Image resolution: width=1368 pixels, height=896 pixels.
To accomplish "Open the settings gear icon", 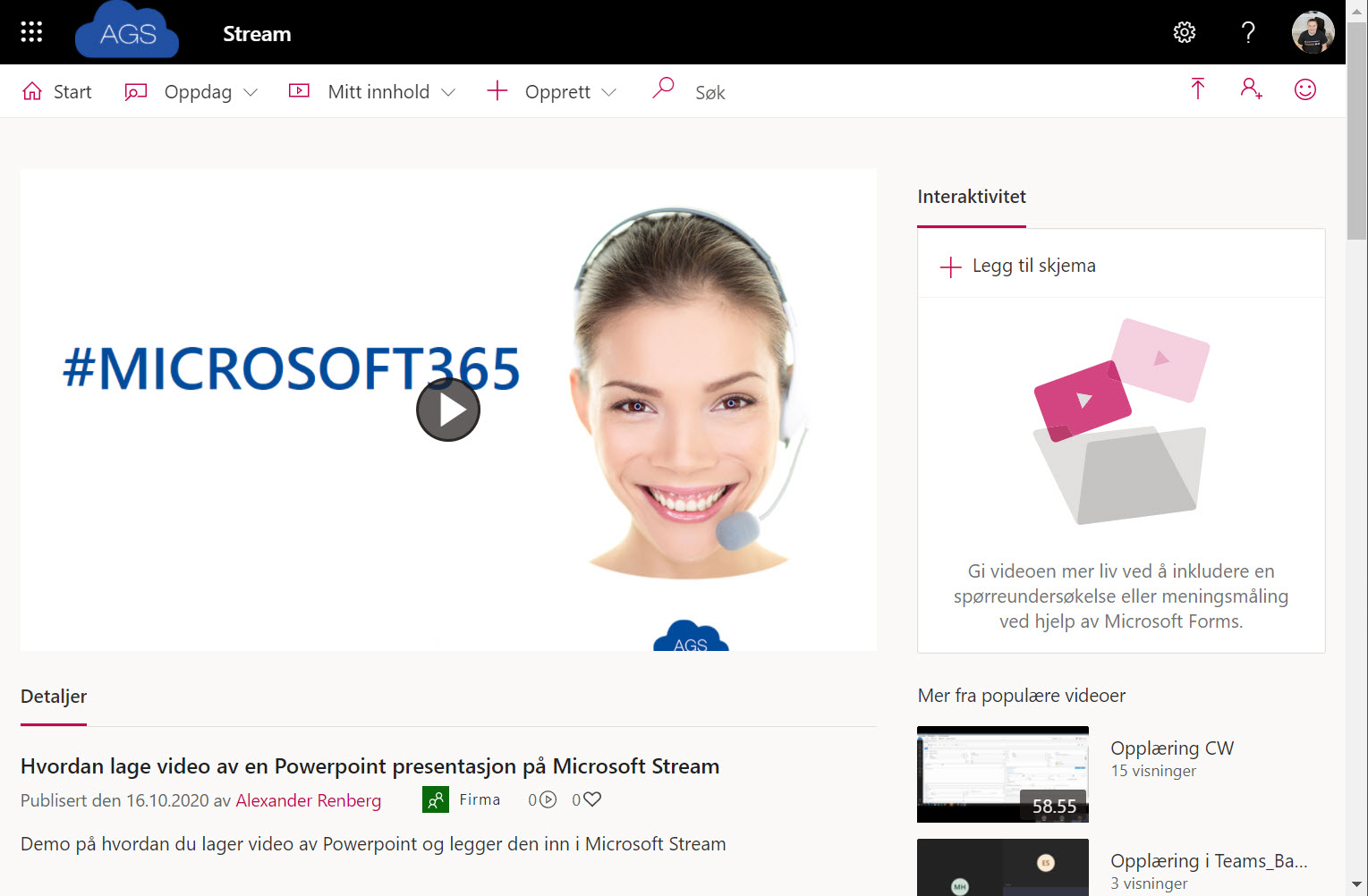I will (1185, 33).
